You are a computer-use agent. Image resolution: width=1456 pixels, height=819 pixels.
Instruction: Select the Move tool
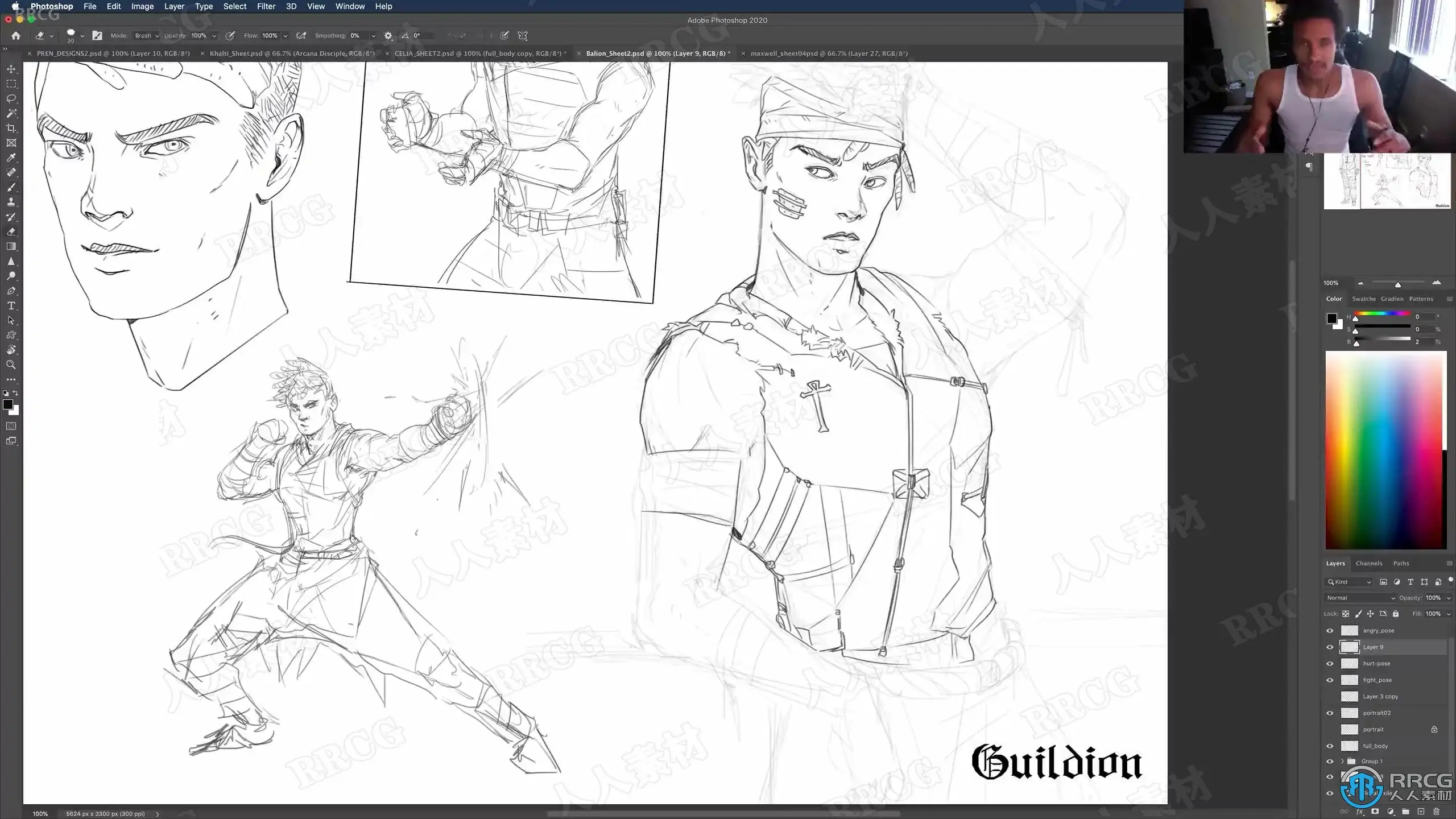pyautogui.click(x=11, y=69)
